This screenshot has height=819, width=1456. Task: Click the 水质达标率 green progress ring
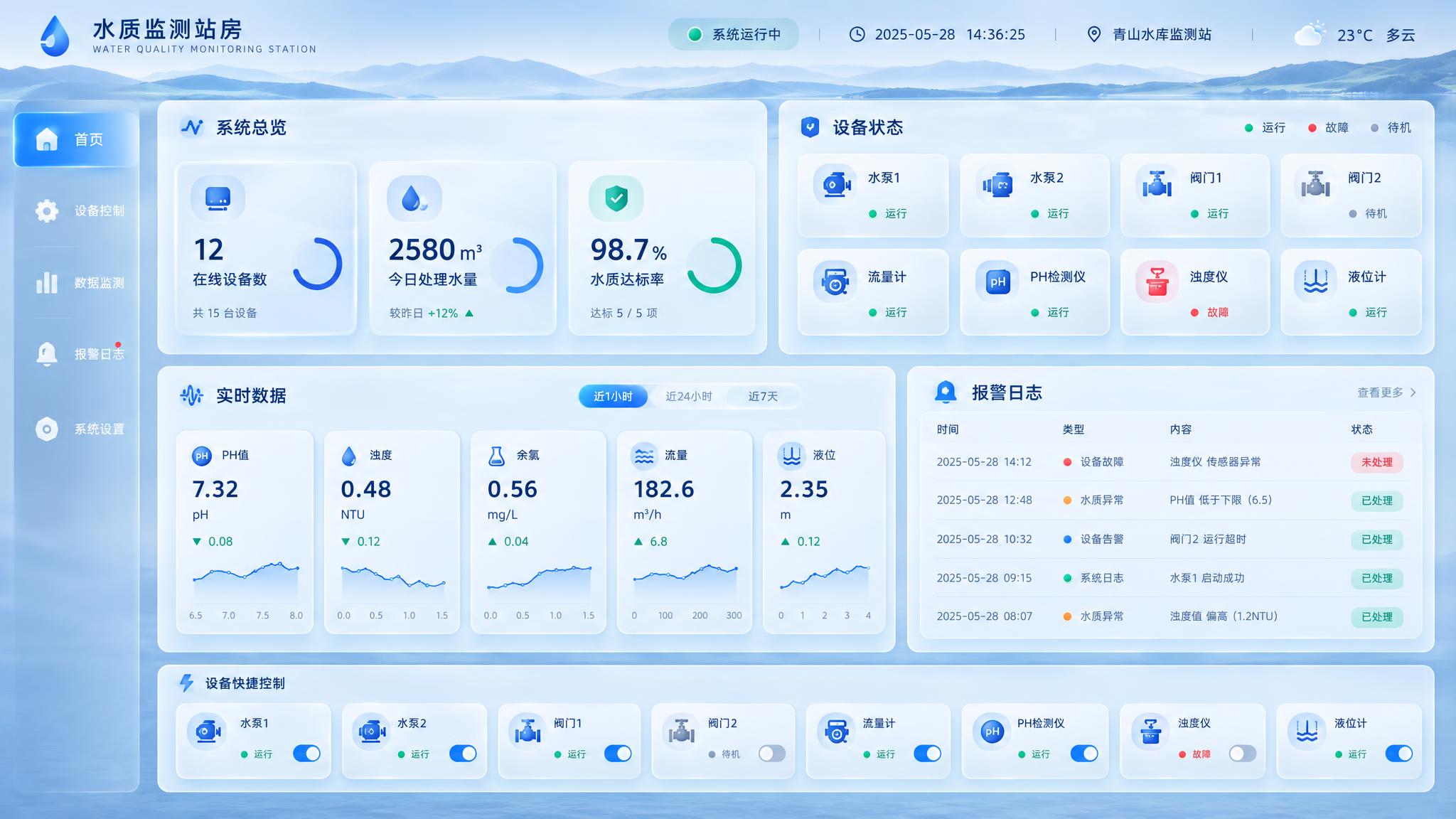pyautogui.click(x=714, y=265)
